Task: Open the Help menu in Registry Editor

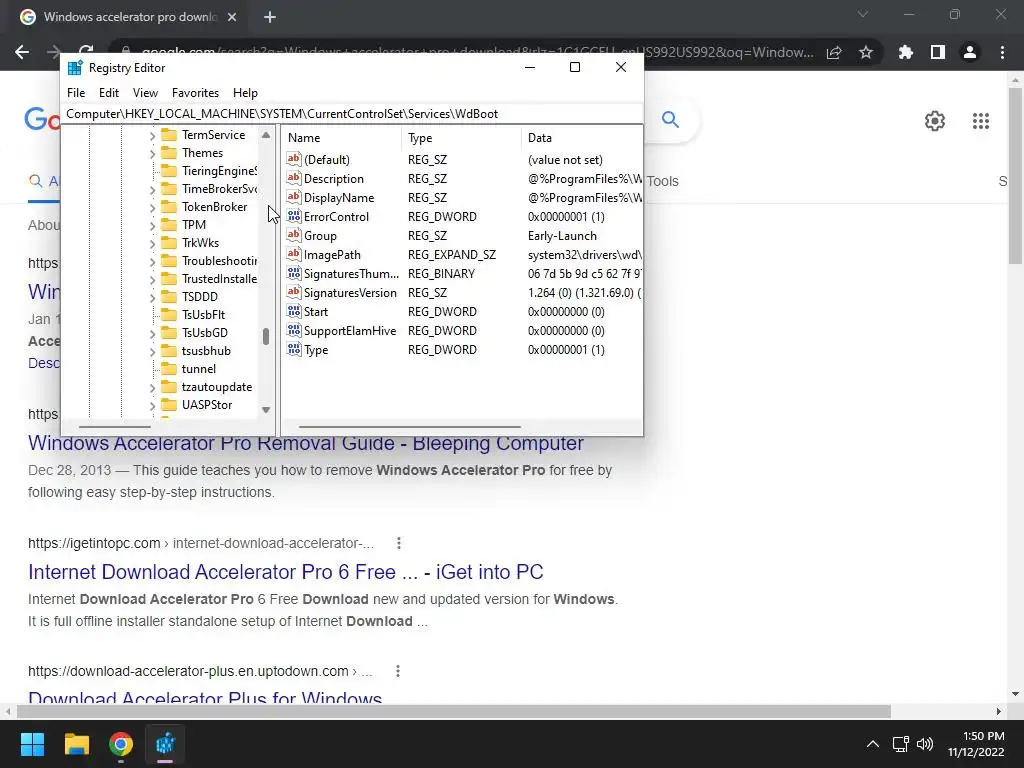Action: click(x=245, y=93)
